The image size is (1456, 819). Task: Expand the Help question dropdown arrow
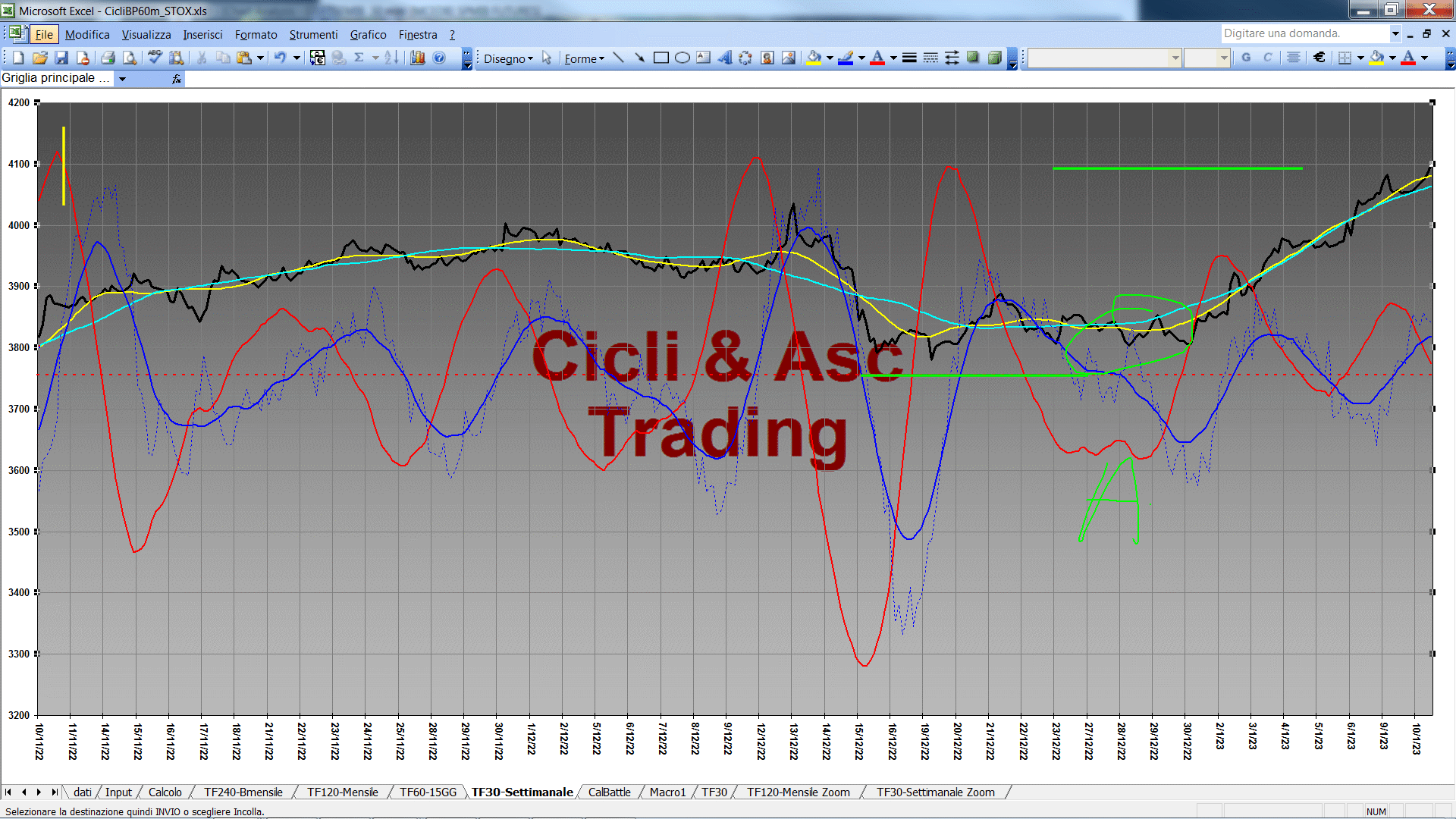[1395, 33]
